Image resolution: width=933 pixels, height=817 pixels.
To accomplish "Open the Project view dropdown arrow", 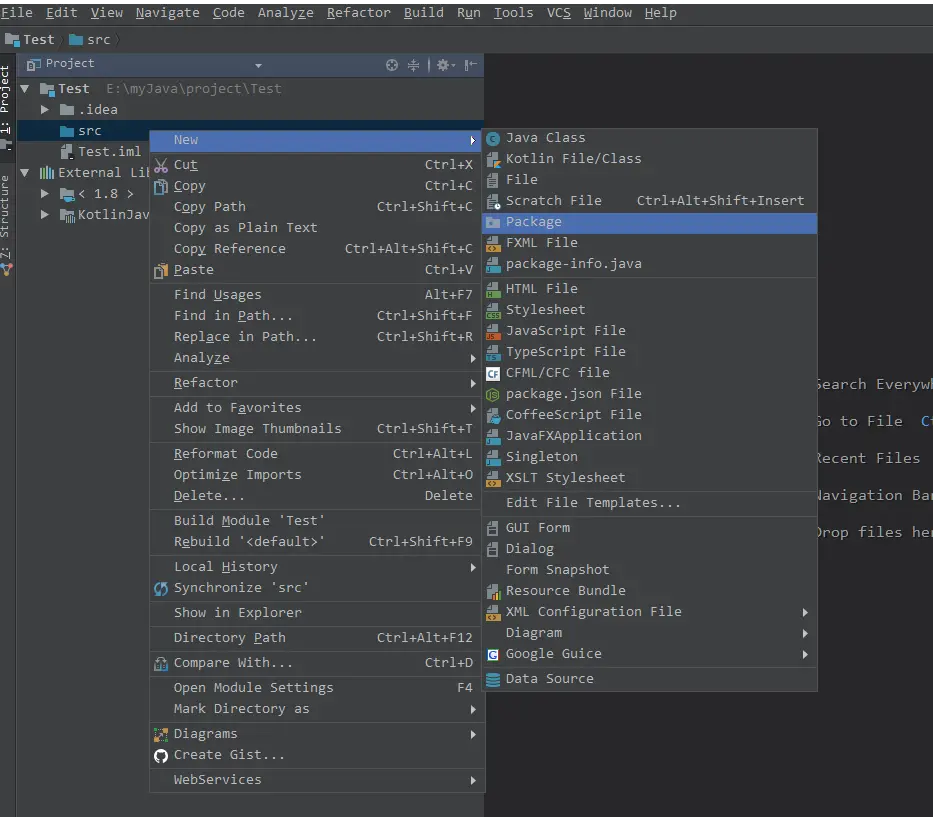I will 258,65.
